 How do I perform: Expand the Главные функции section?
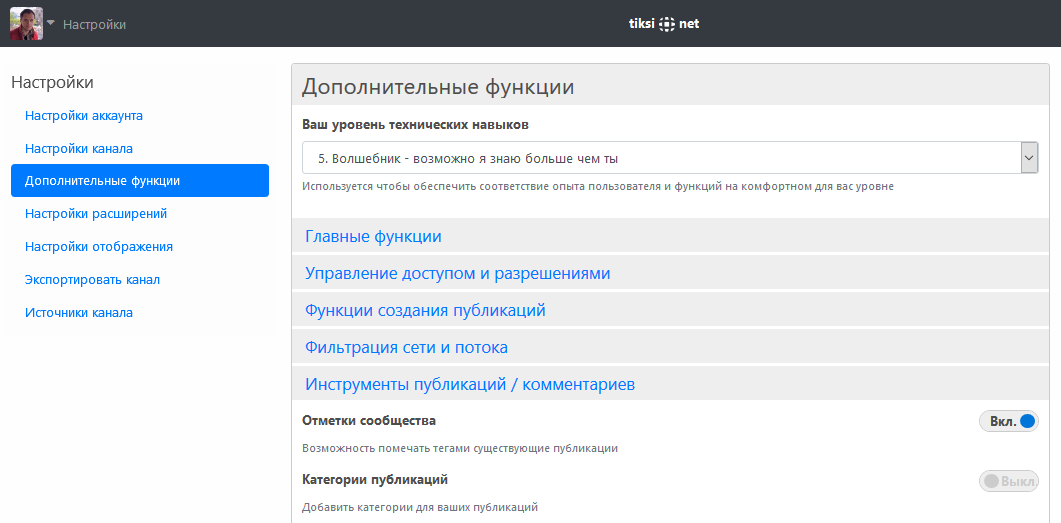373,237
